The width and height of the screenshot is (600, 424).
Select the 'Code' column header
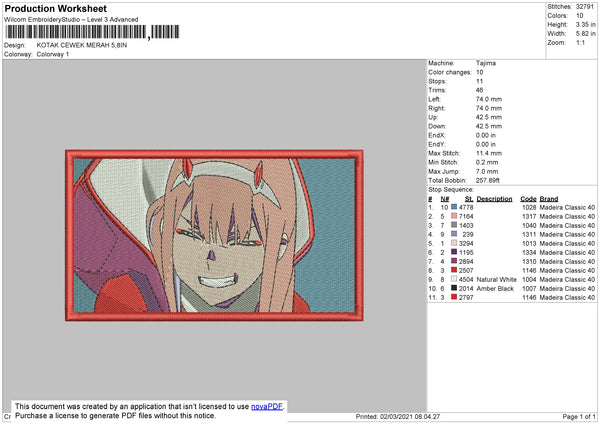(528, 199)
